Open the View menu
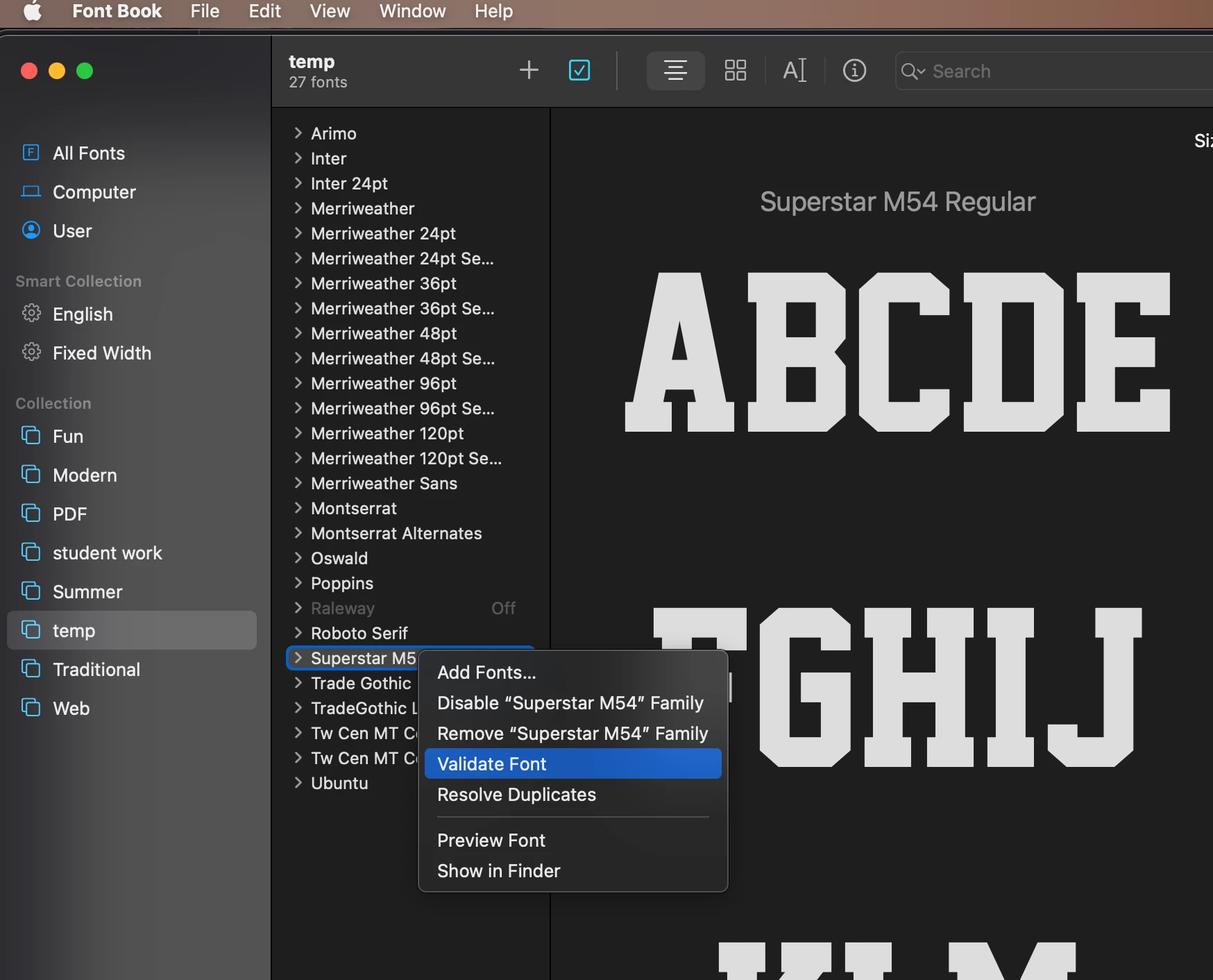 tap(330, 11)
